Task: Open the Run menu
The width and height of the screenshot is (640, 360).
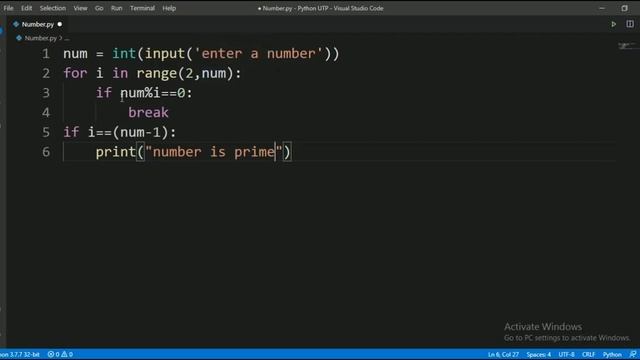Action: click(117, 8)
